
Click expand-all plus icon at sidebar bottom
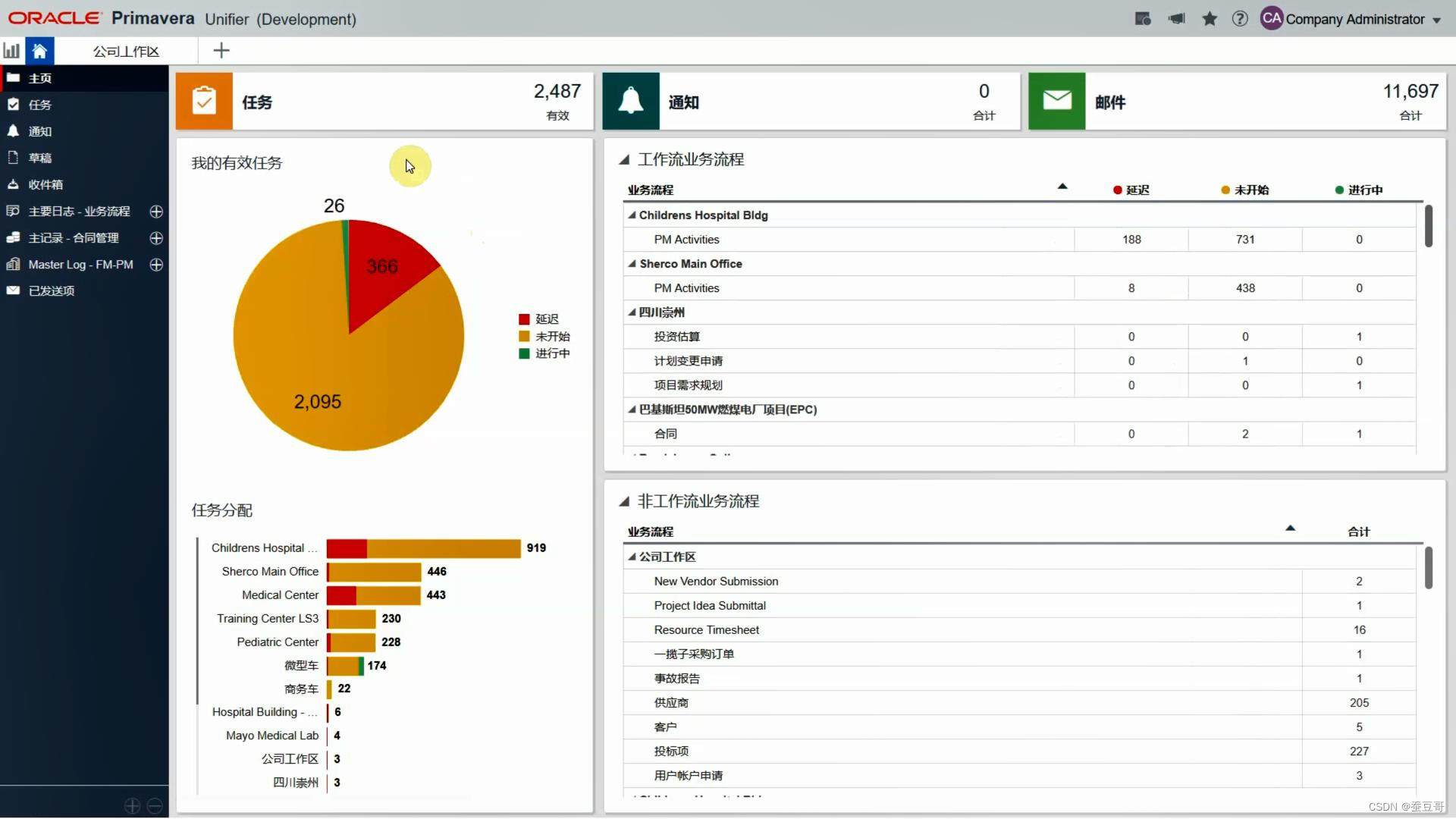(x=132, y=806)
